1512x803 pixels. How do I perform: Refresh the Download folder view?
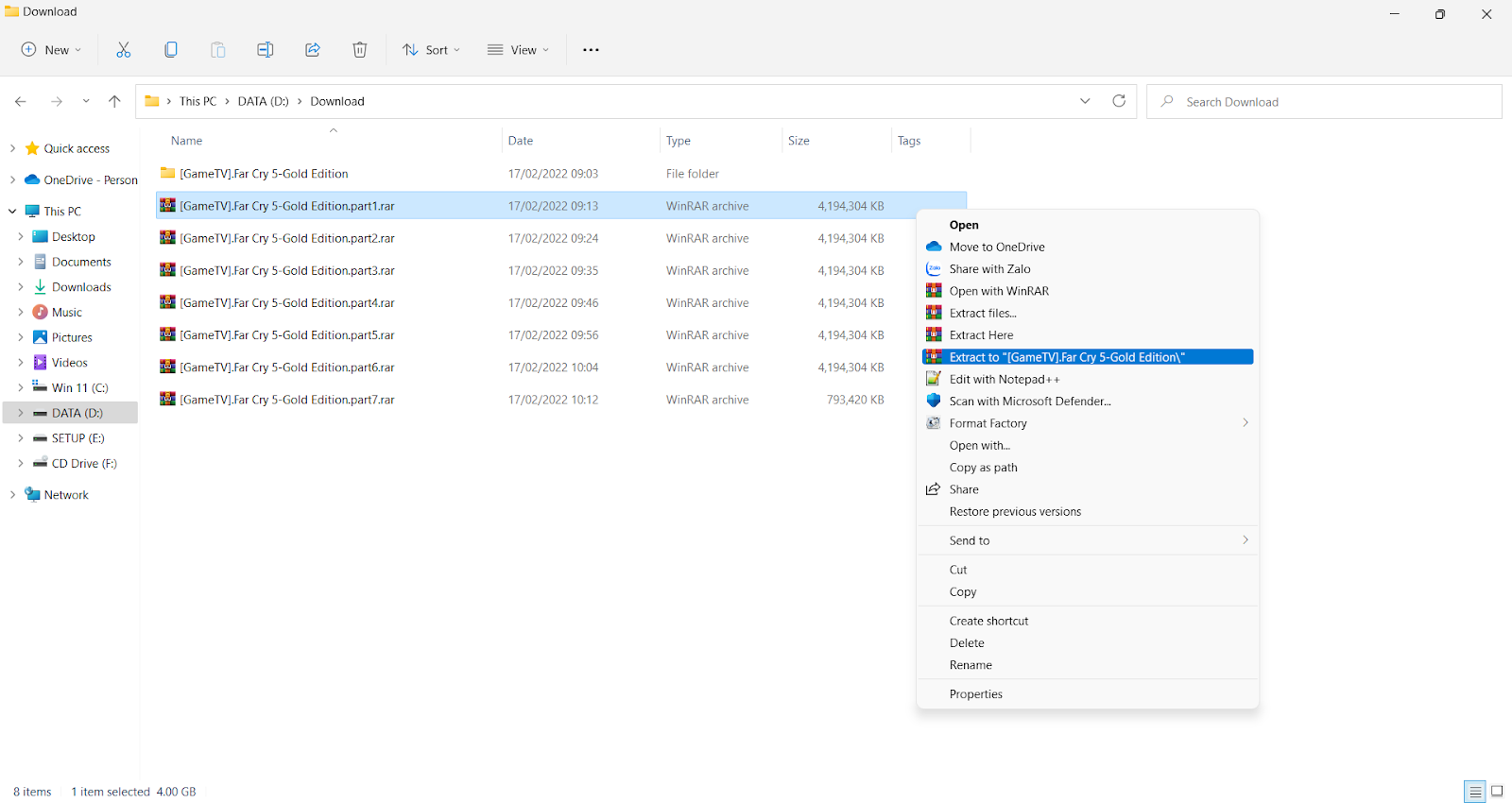[1119, 101]
